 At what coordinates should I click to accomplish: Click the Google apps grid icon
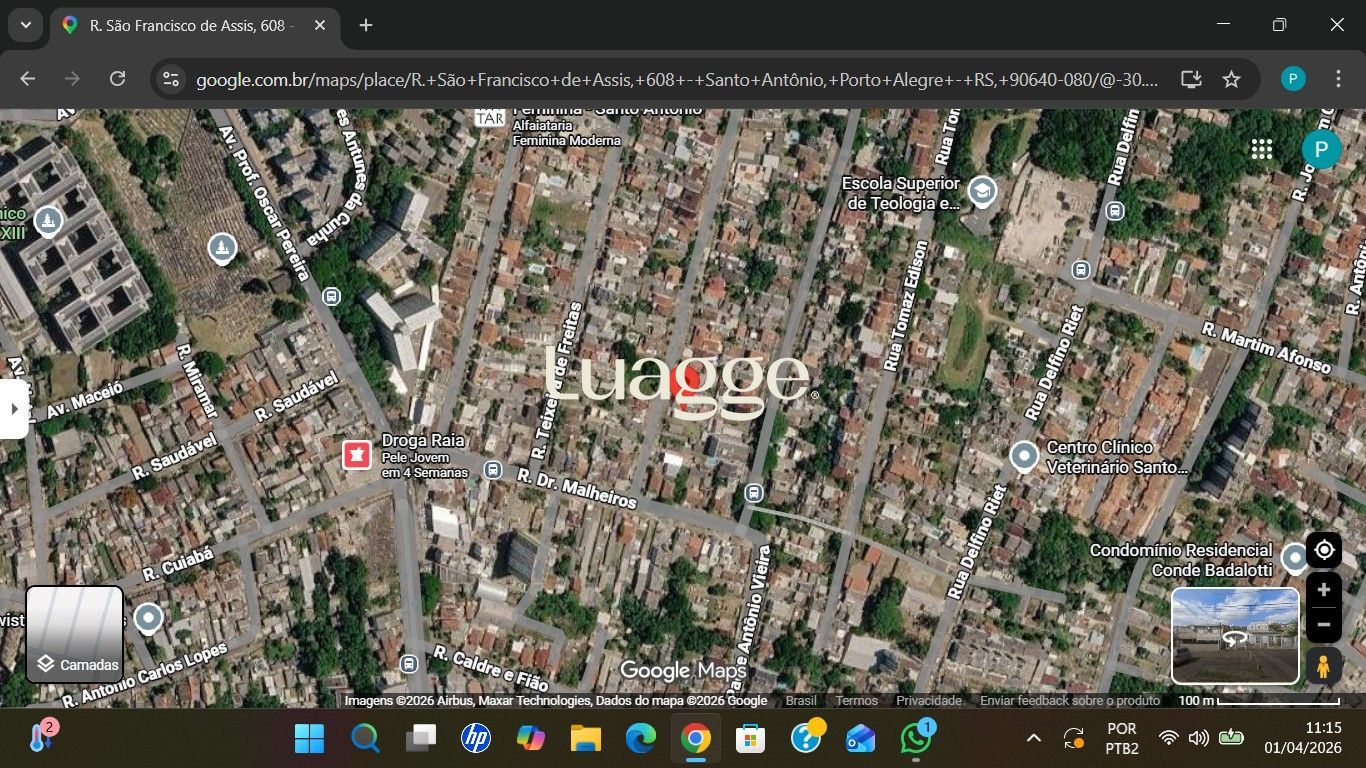point(1262,149)
